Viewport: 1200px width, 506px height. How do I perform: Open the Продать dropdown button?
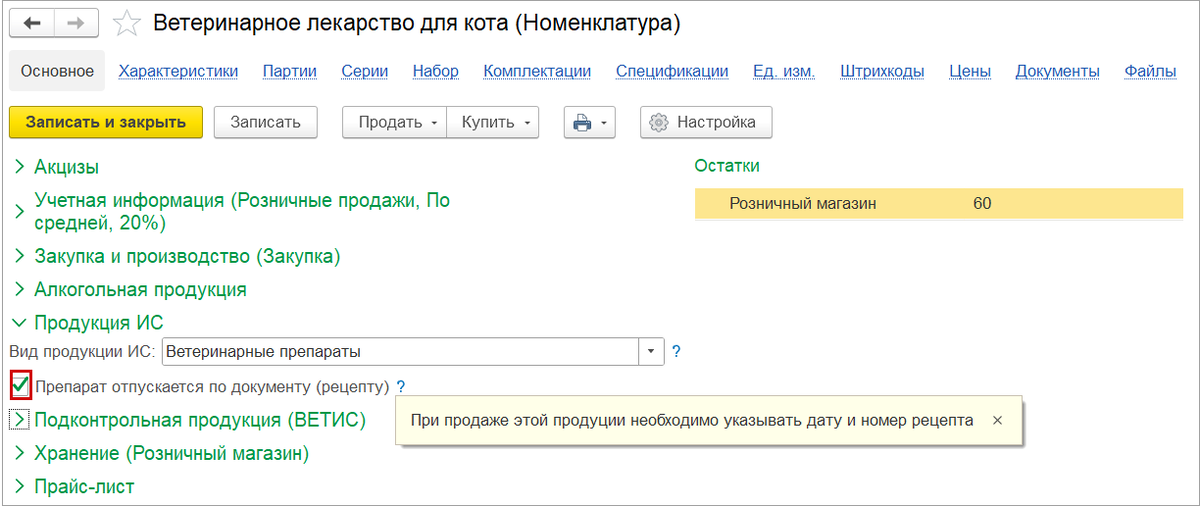point(394,123)
